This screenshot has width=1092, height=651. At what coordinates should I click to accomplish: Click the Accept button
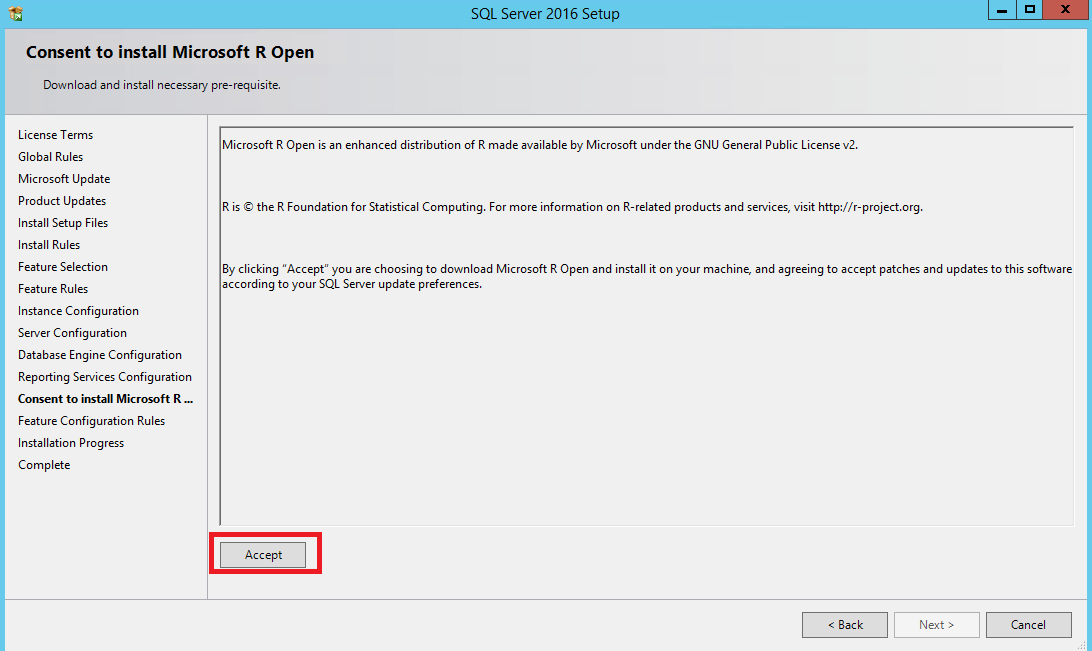263,555
